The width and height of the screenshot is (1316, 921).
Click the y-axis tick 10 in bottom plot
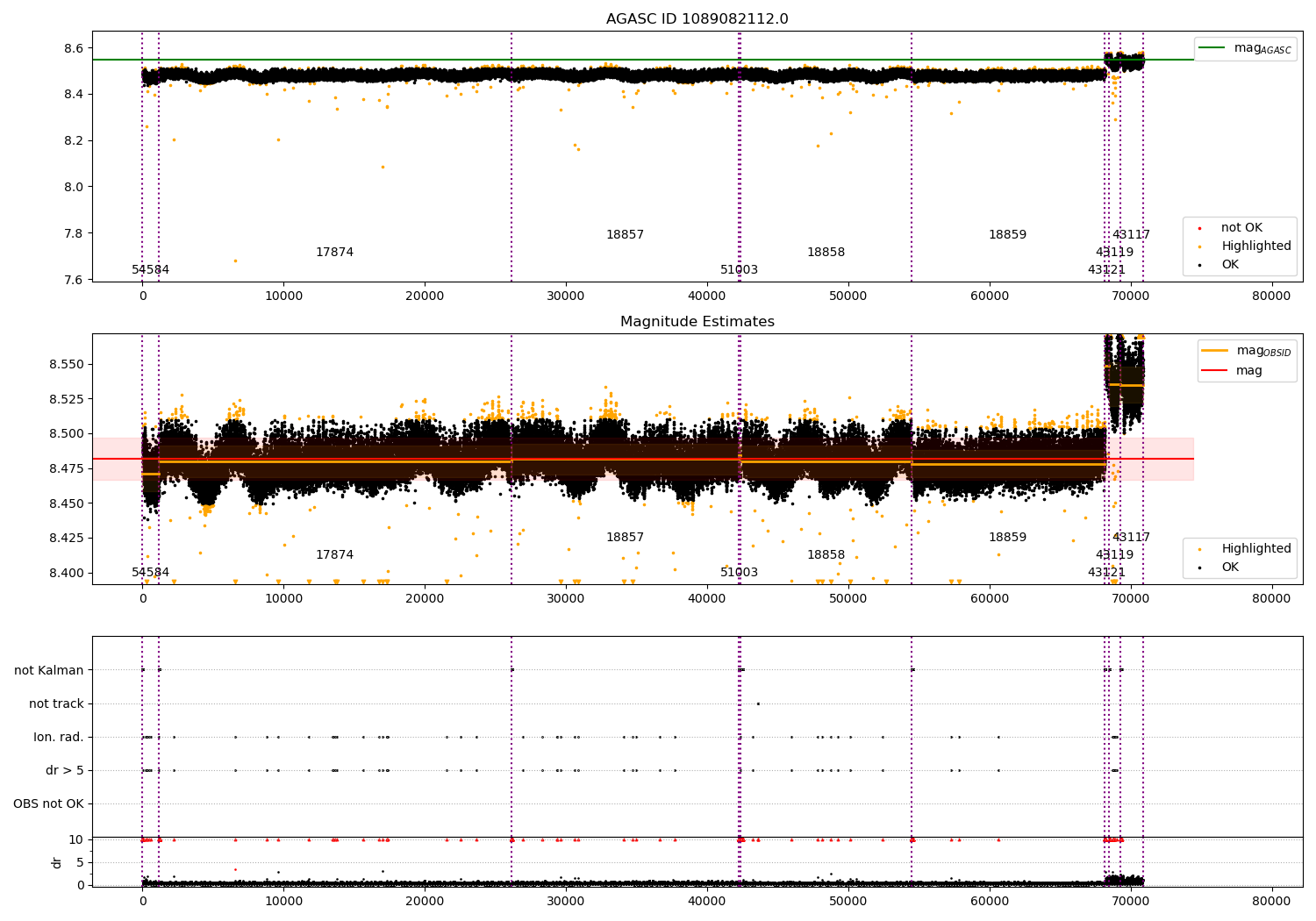(x=76, y=839)
